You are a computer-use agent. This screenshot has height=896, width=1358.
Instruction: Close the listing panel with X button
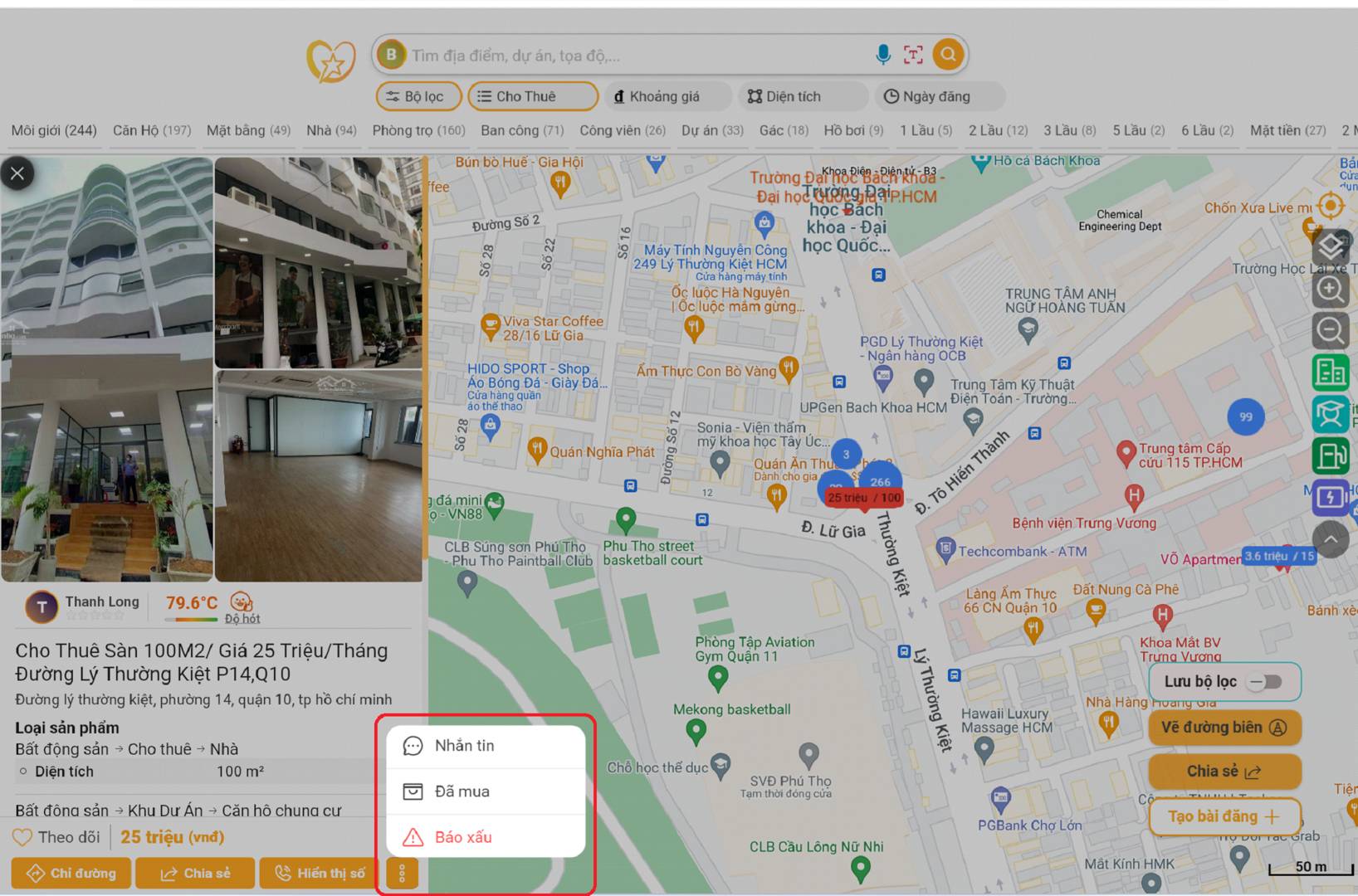pyautogui.click(x=17, y=173)
